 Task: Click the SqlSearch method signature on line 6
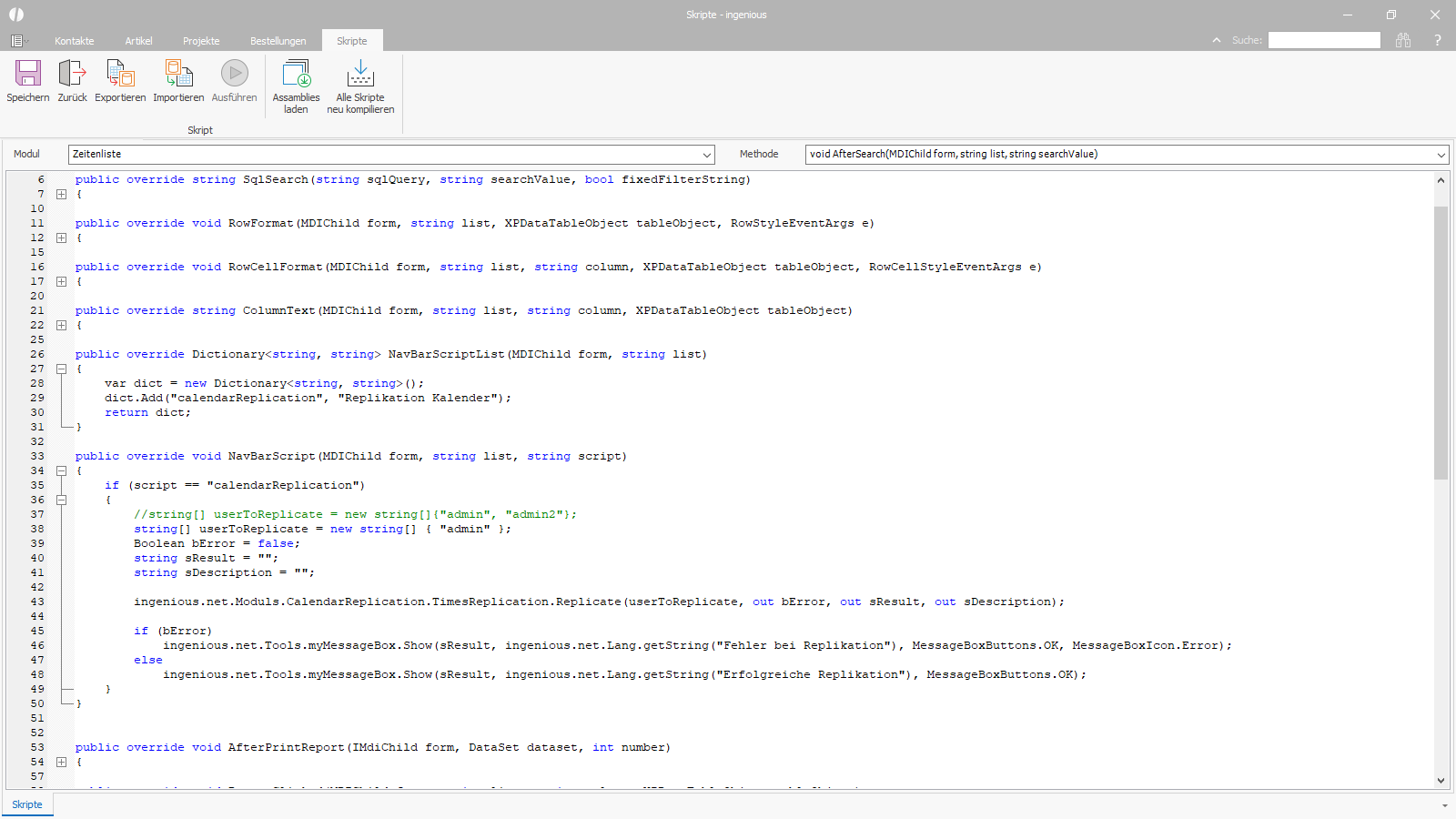[413, 179]
